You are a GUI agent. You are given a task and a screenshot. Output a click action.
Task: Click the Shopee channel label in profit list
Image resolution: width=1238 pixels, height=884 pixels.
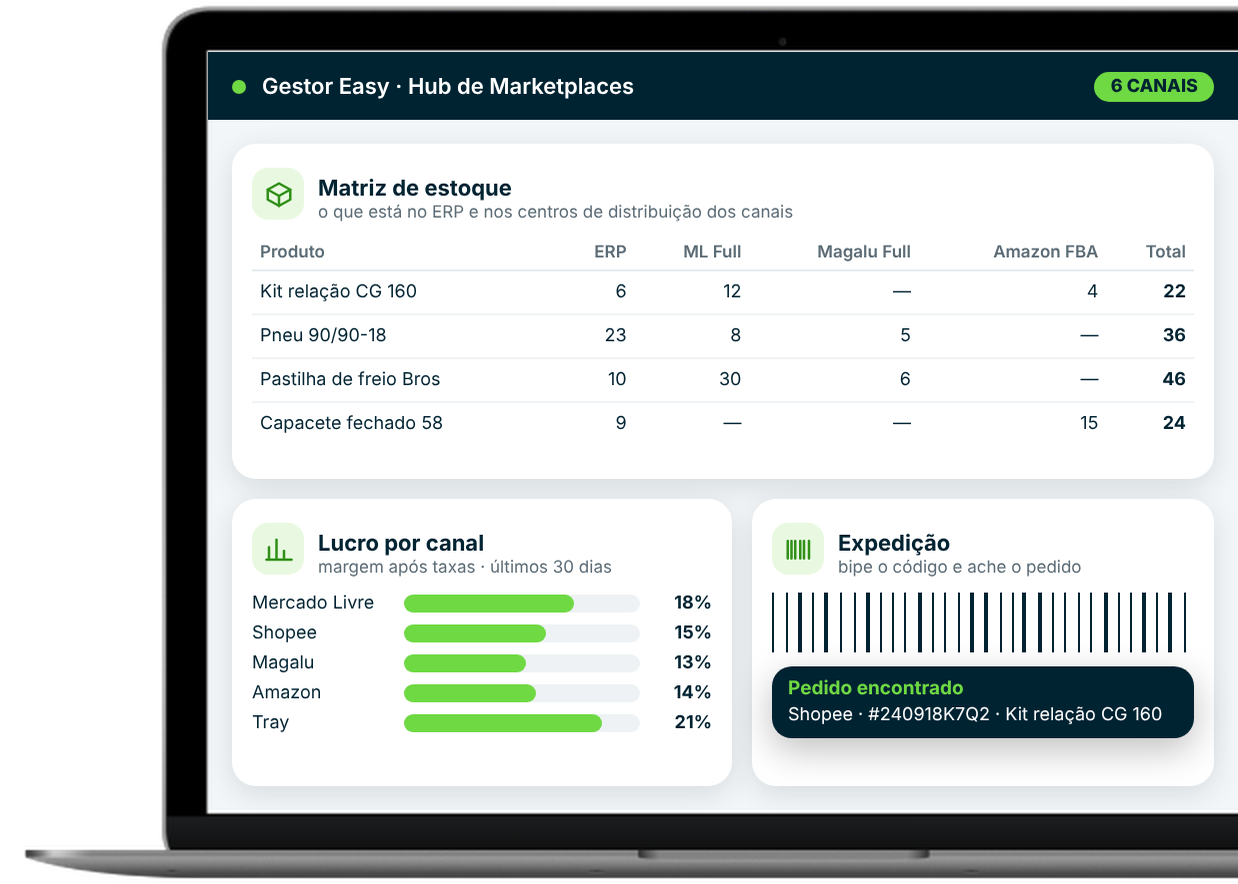284,633
